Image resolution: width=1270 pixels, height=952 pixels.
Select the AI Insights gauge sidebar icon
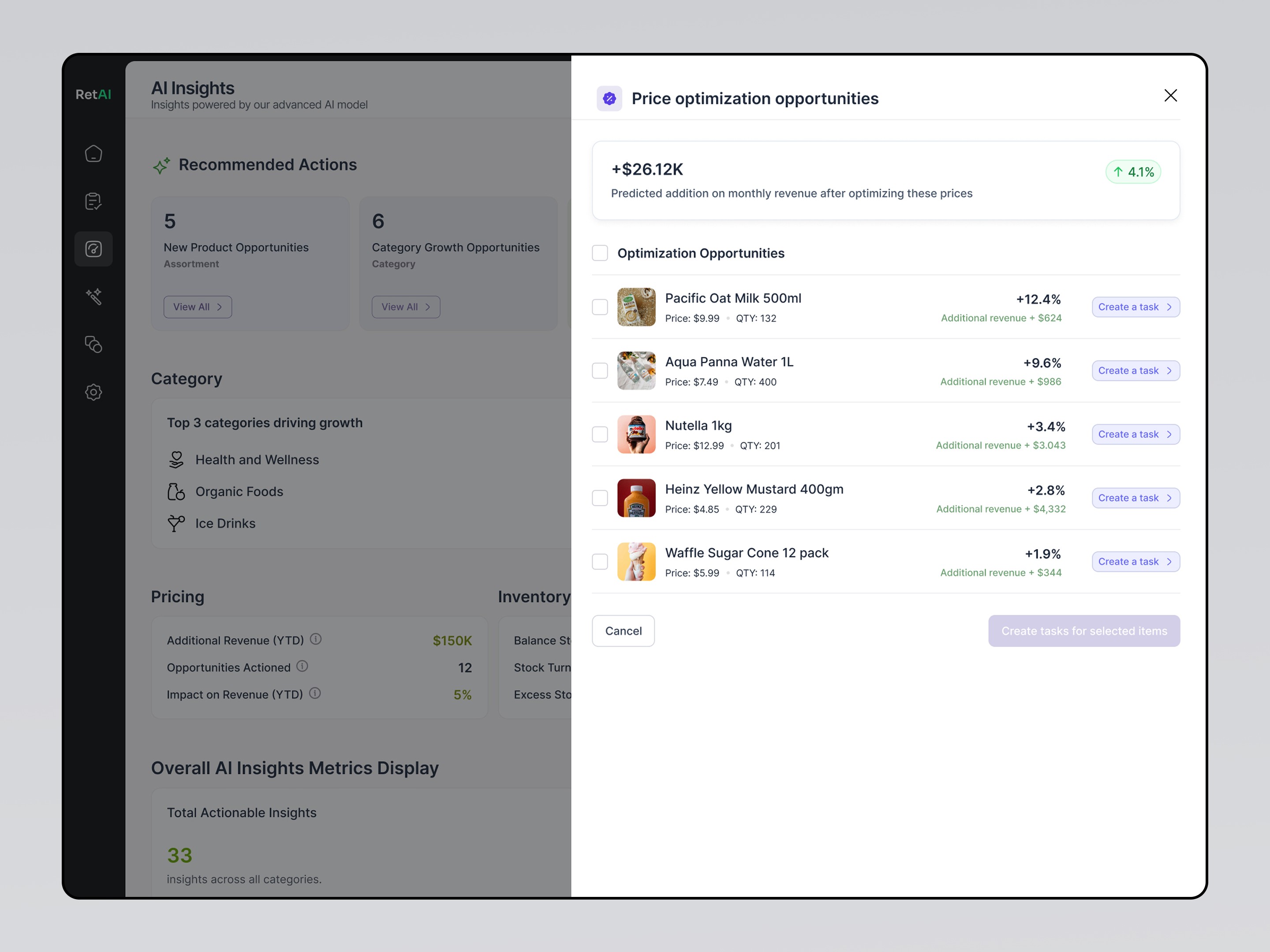click(93, 249)
